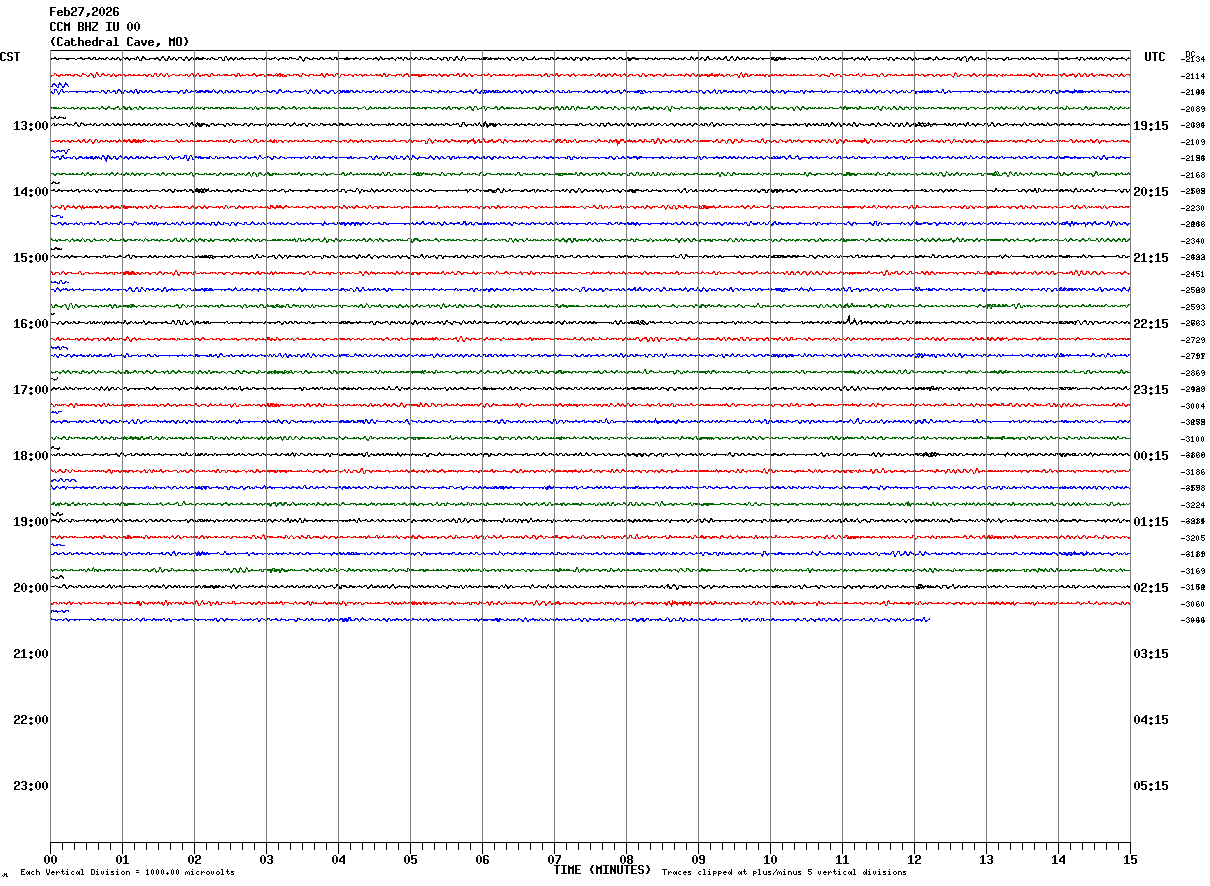
Task: Click minute 05 on the bottom time axis
Action: [x=410, y=860]
